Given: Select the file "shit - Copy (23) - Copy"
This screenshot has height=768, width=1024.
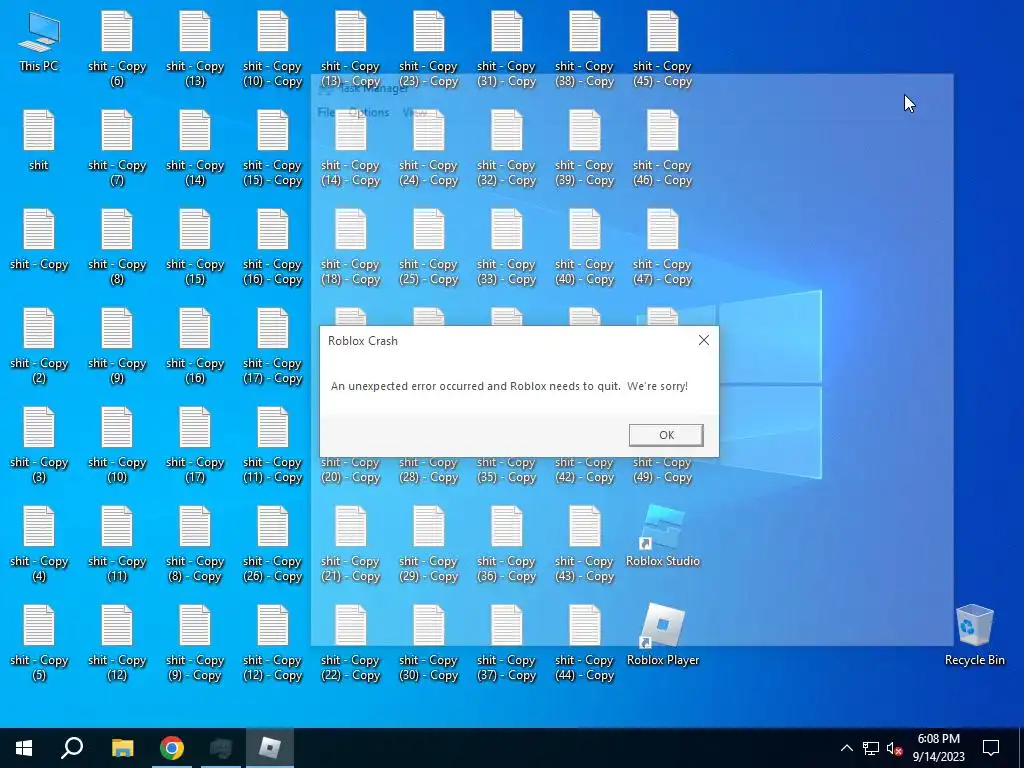Looking at the screenshot, I should 428,49.
